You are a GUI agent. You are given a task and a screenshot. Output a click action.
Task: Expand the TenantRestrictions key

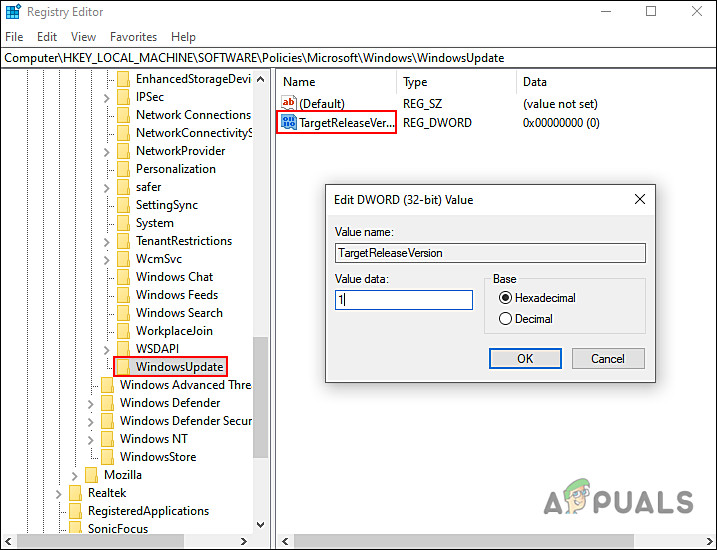click(x=107, y=241)
